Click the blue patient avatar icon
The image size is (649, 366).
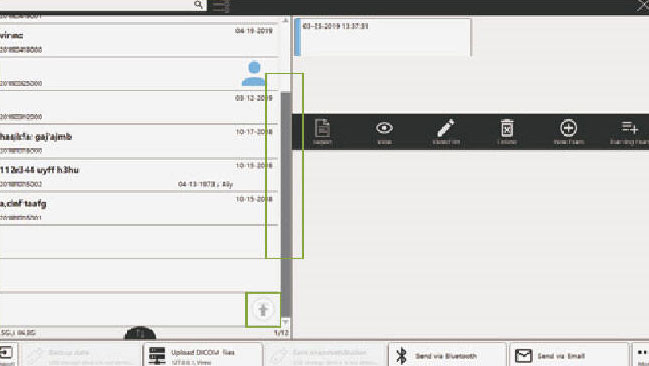pyautogui.click(x=254, y=73)
